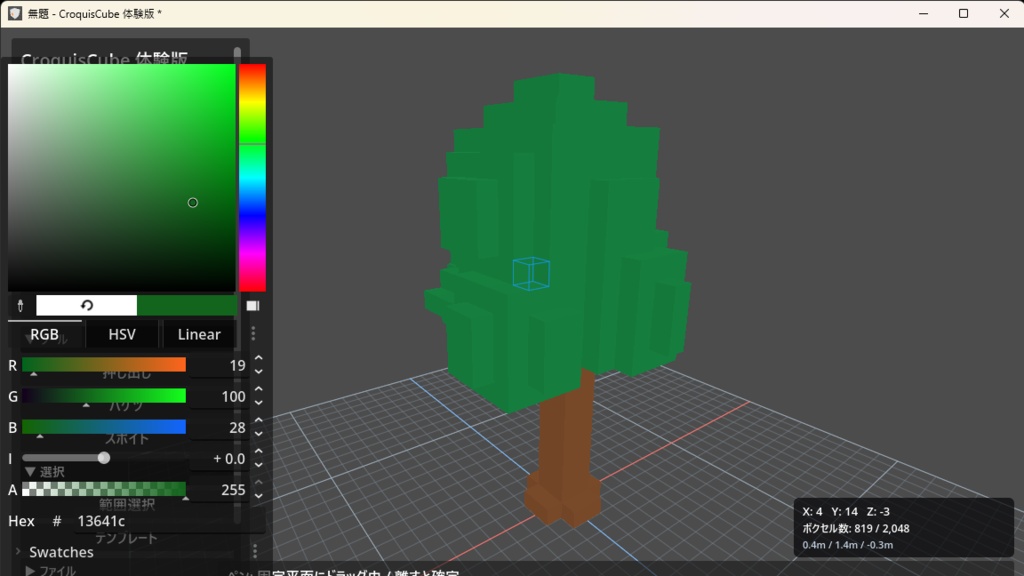Activate the eyedropper color pick icon

20,306
